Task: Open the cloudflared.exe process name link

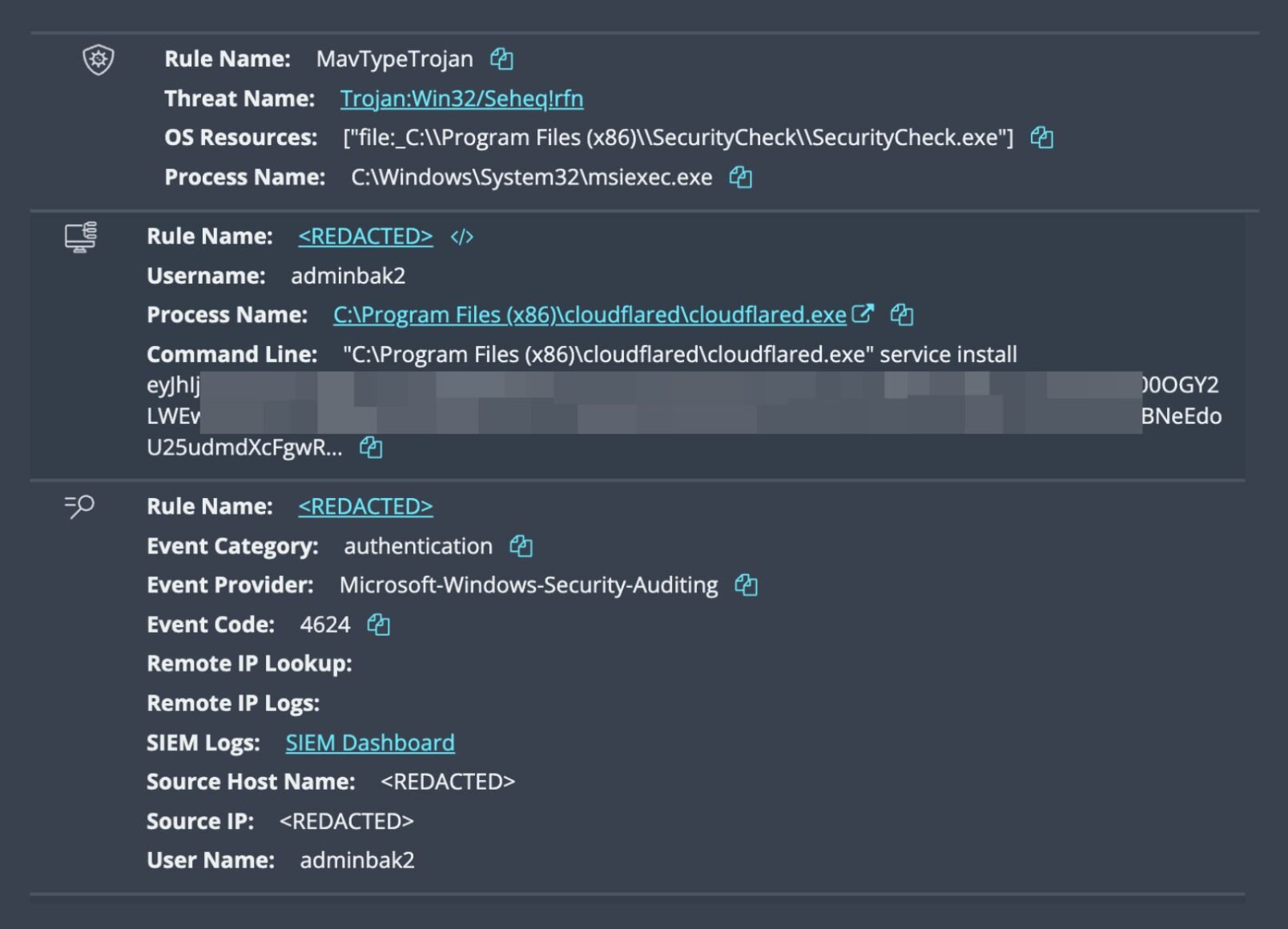Action: coord(590,315)
